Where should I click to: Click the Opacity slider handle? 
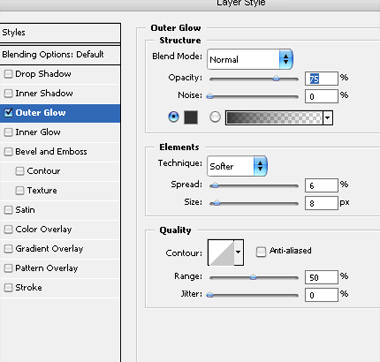(x=276, y=79)
